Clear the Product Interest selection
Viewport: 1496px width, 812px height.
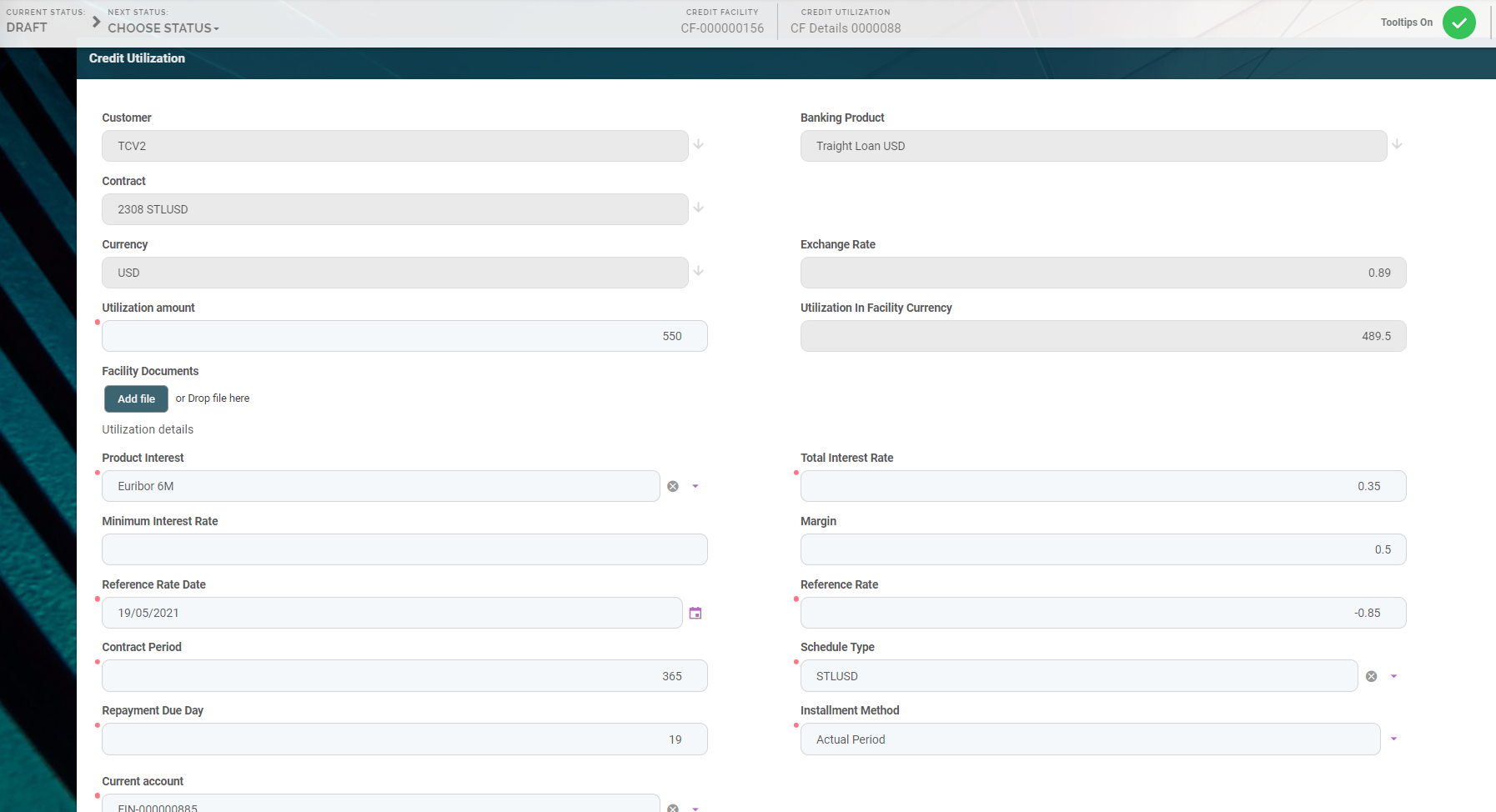(x=673, y=487)
